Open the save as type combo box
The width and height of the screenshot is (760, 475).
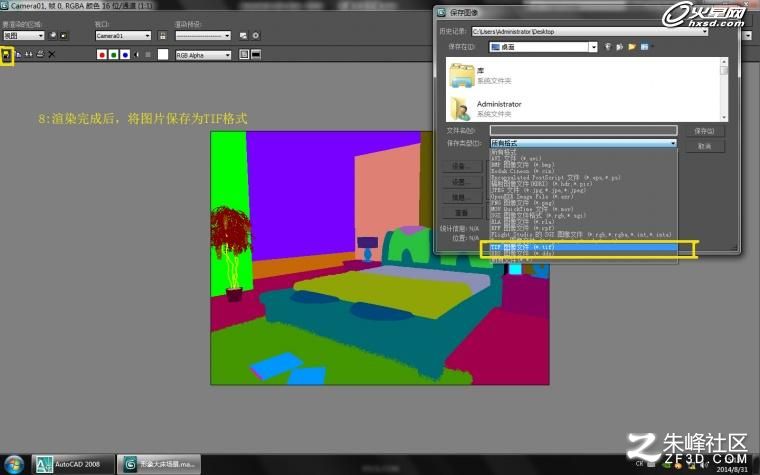point(584,143)
